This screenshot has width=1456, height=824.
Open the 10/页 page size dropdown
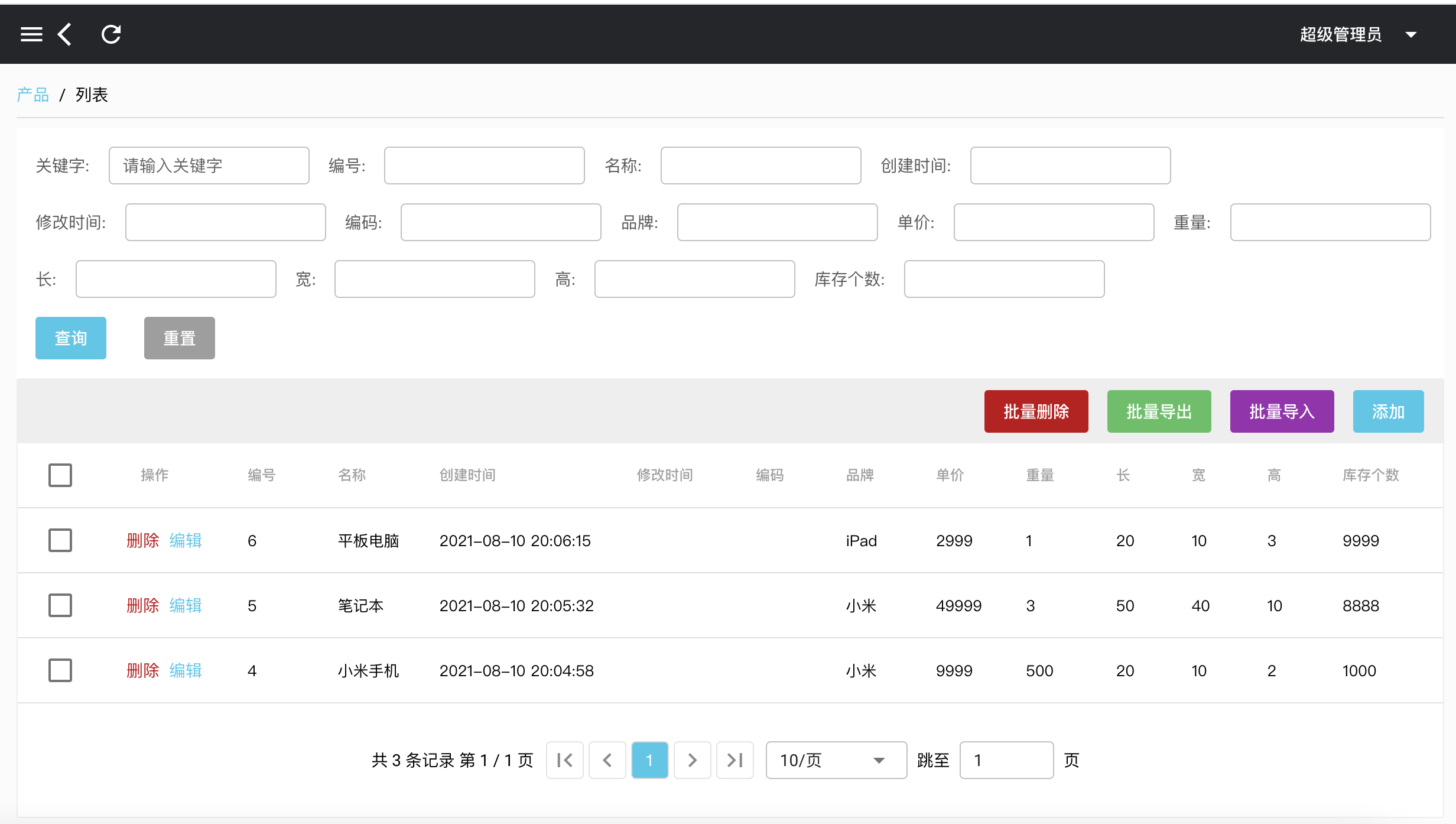[836, 760]
